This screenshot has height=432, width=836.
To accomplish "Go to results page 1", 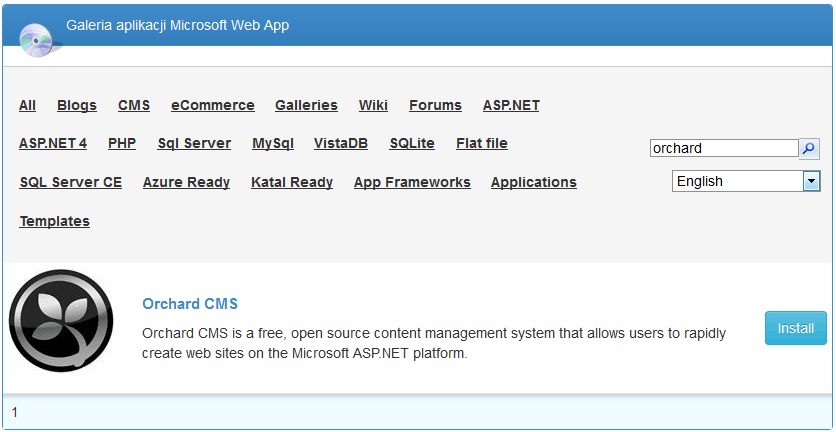I will tap(15, 412).
